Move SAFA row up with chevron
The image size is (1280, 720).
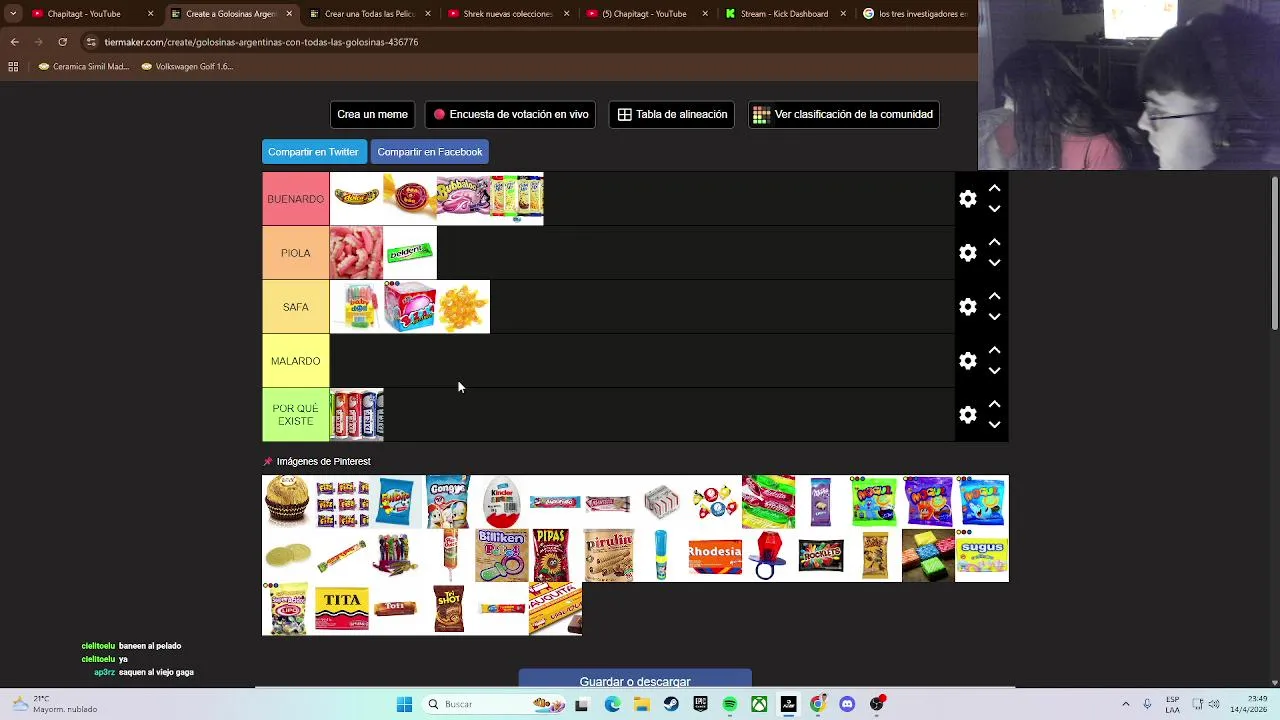[994, 296]
